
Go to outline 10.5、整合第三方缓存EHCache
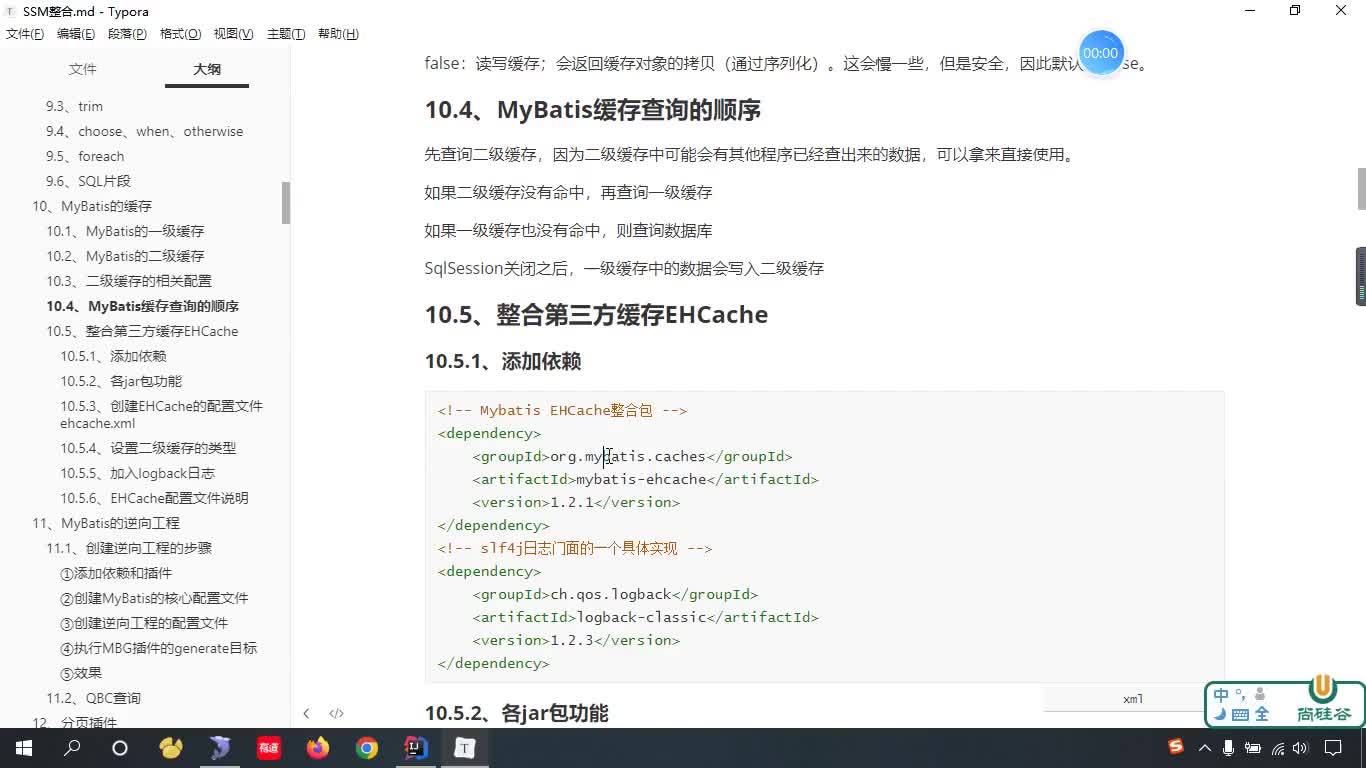point(142,331)
